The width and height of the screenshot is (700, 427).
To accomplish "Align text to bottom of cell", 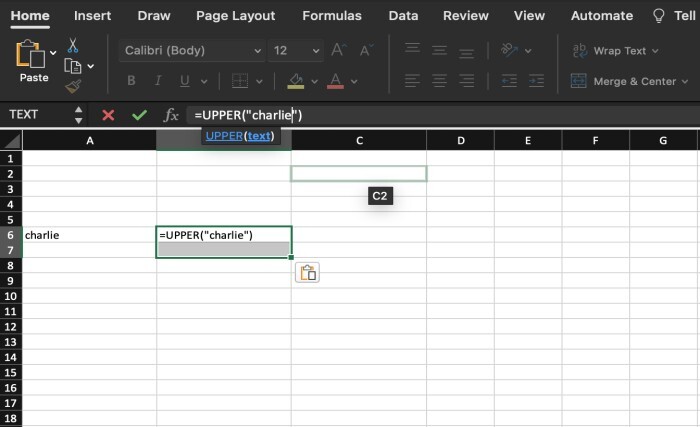I will (x=467, y=54).
